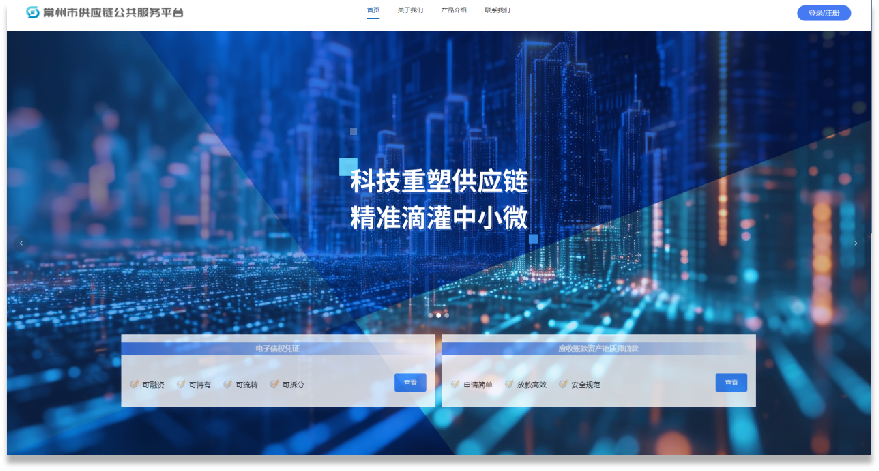
Task: Go to previous banner slide with left arrow
Action: pyautogui.click(x=21, y=243)
